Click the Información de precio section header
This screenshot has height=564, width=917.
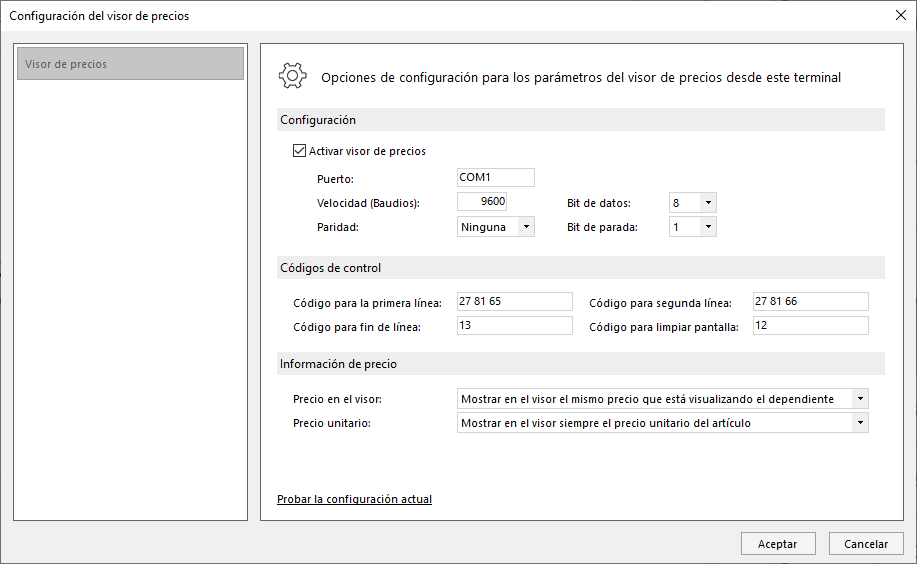581,364
